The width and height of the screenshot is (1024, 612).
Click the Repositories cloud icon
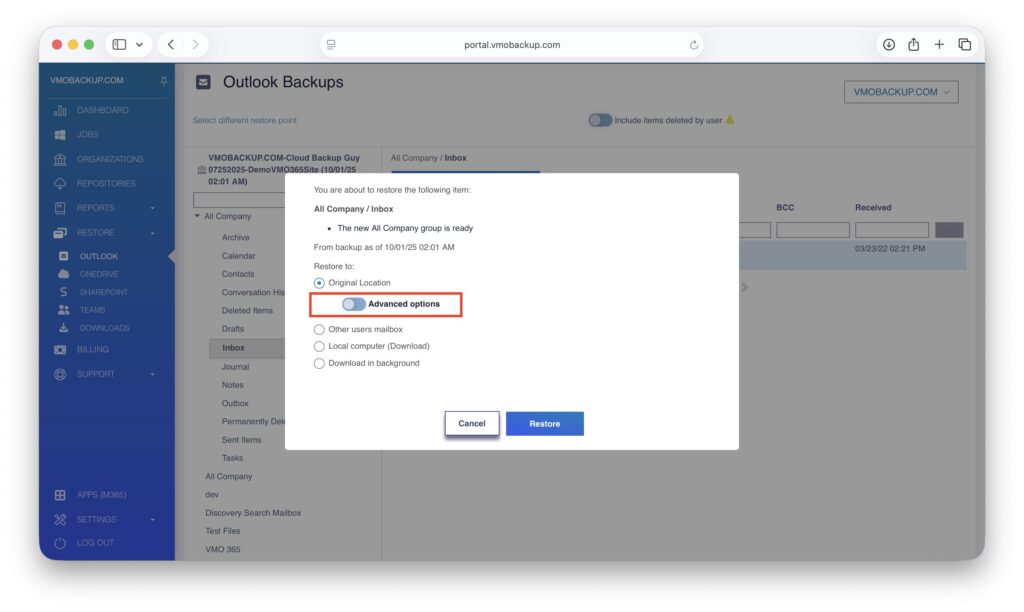pyautogui.click(x=59, y=184)
